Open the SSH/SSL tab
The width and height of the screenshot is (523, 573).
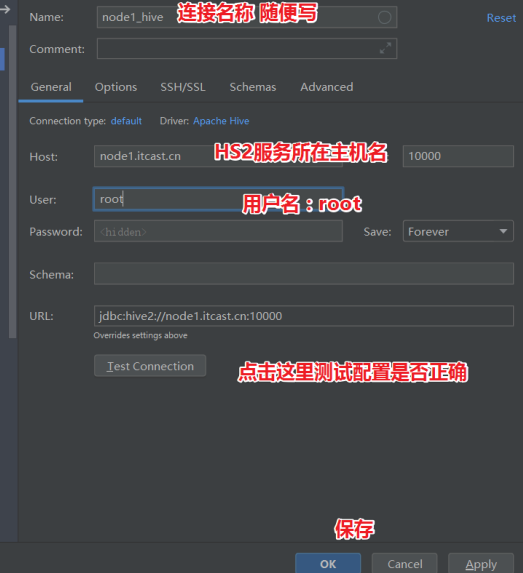[183, 87]
